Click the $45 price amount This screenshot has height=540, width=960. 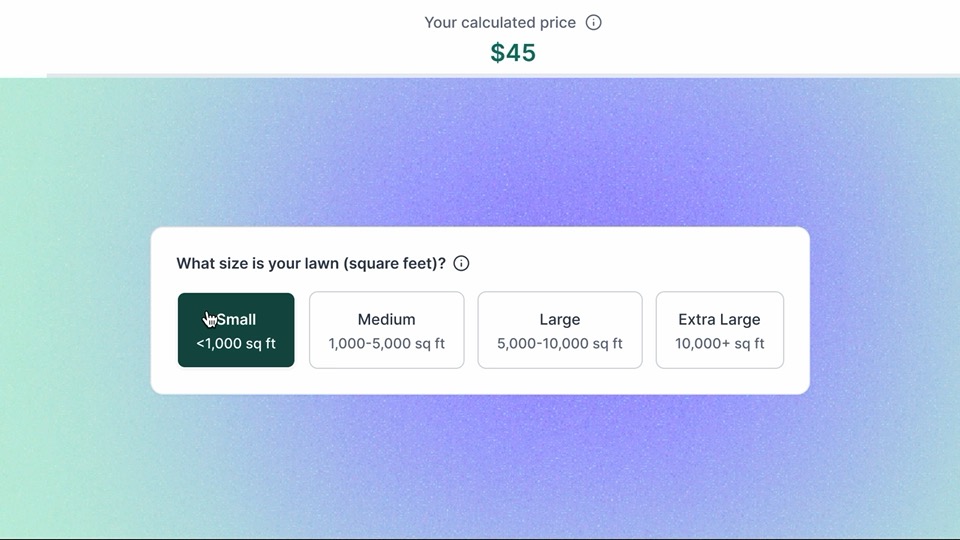coord(513,53)
